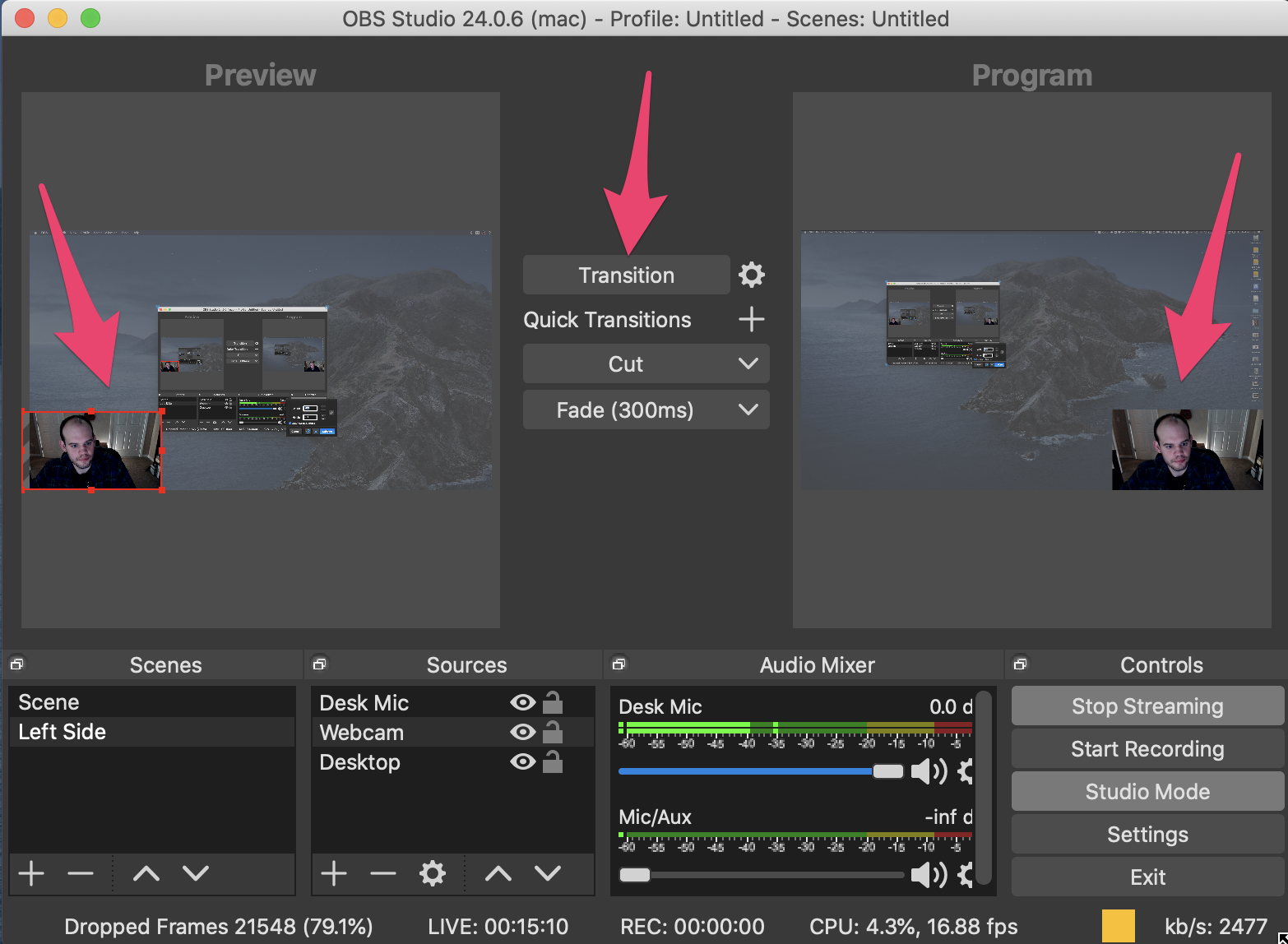Click the Mic/Aux -inf dB level value
The width and height of the screenshot is (1288, 944).
(x=948, y=817)
